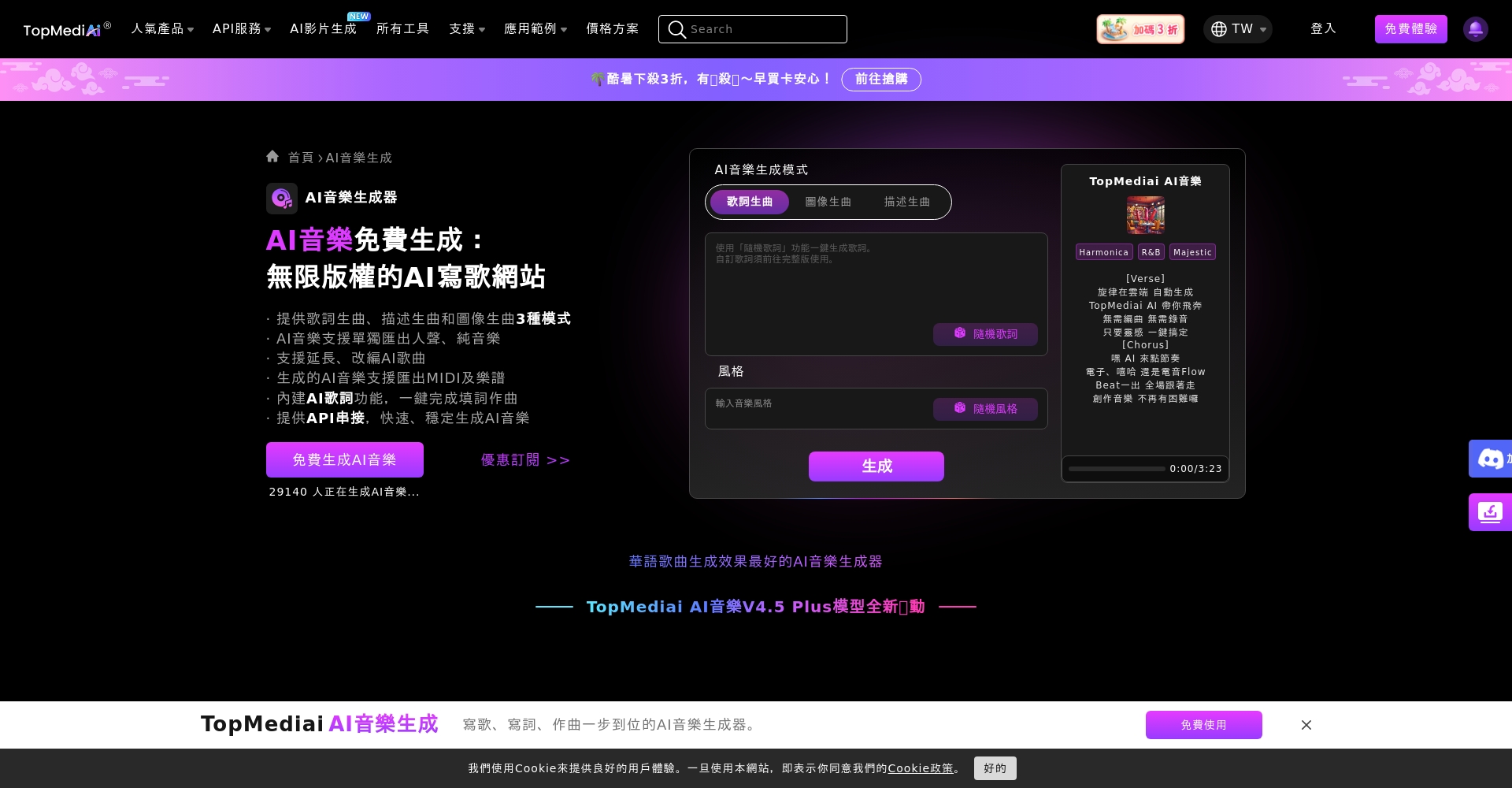Click the dice icon in 隨機風格

[960, 407]
